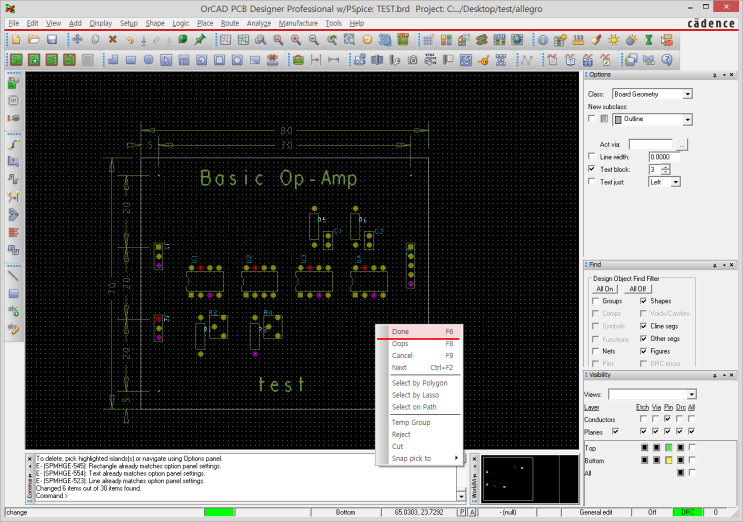Open the Route menu
Viewport: 743px width, 522px height.
coord(230,22)
